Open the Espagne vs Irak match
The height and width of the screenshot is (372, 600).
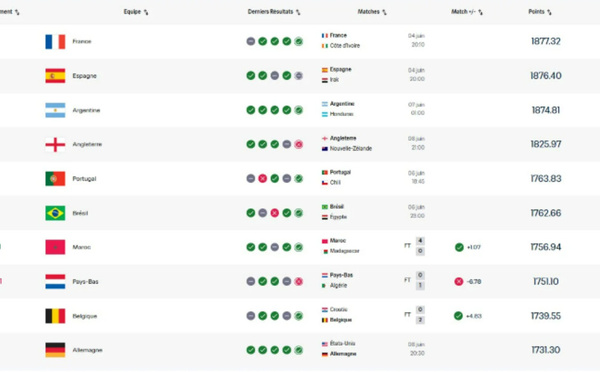click(x=373, y=75)
